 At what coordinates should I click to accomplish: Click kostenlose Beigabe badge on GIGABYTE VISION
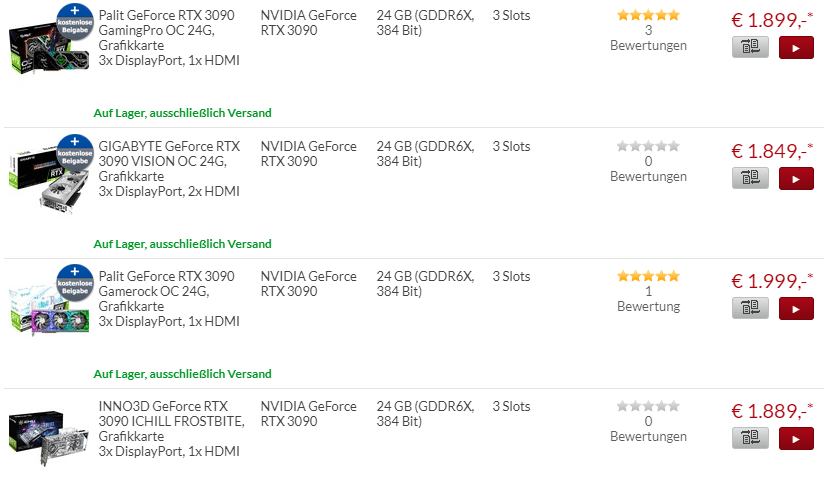pos(75,153)
